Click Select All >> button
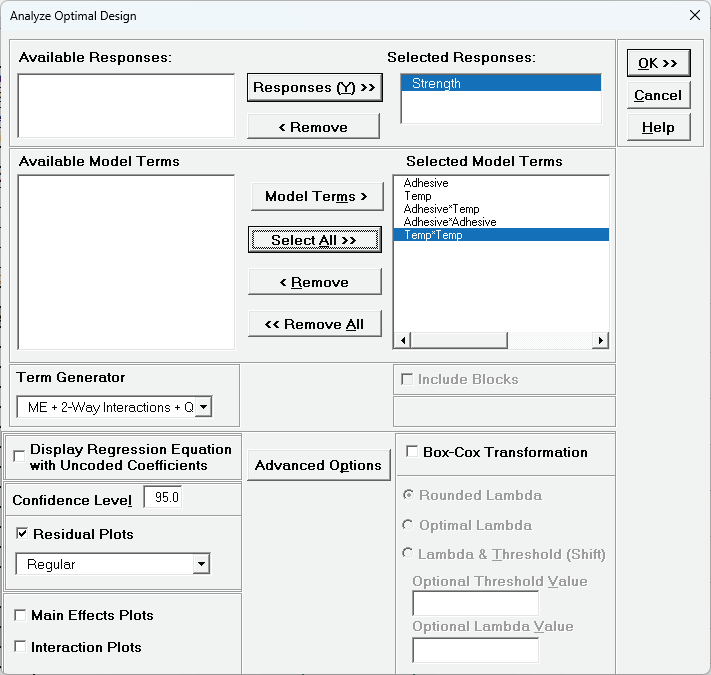Image resolution: width=711 pixels, height=675 pixels. coord(314,240)
